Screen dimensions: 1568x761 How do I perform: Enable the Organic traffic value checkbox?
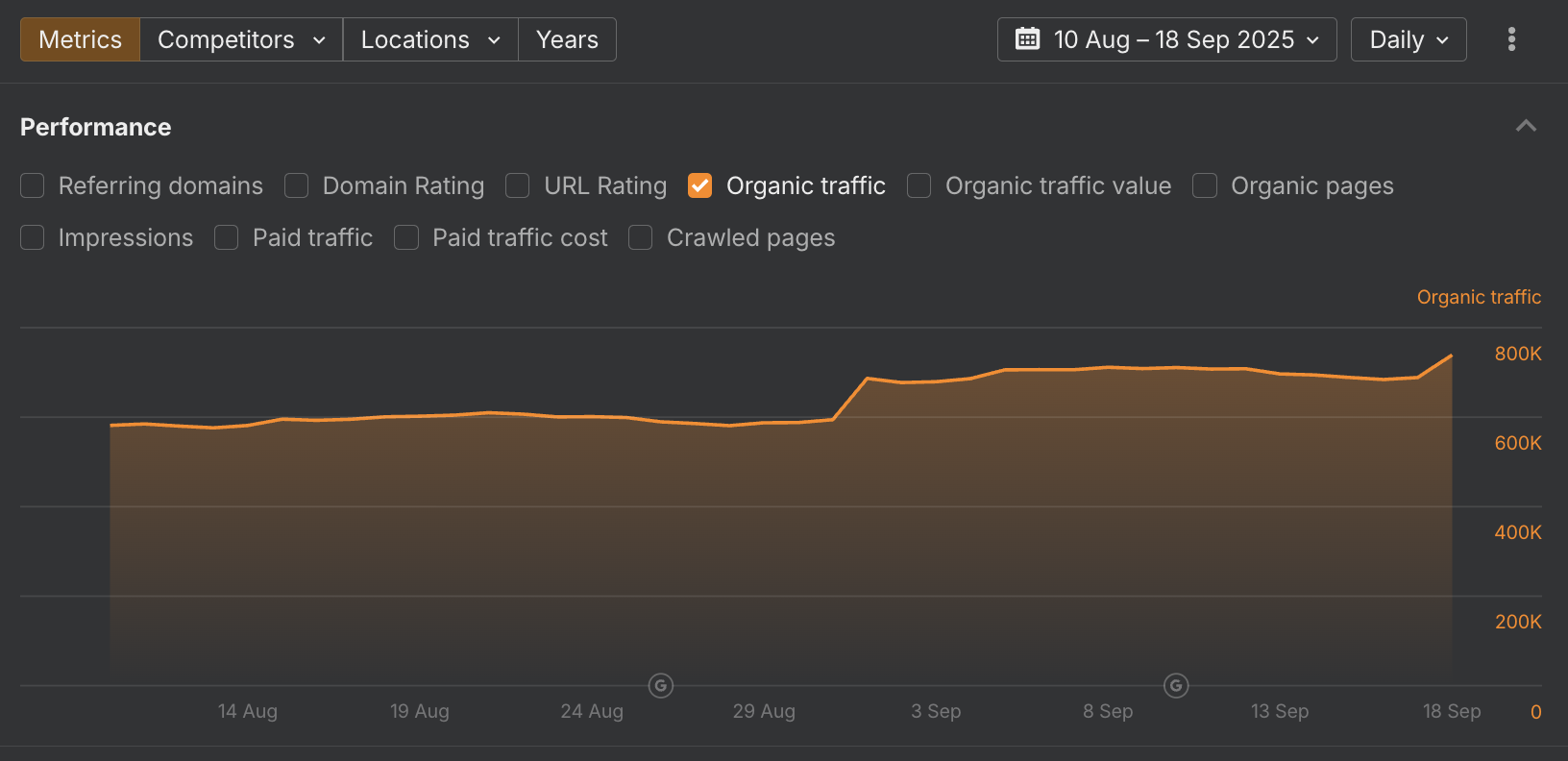click(x=919, y=185)
